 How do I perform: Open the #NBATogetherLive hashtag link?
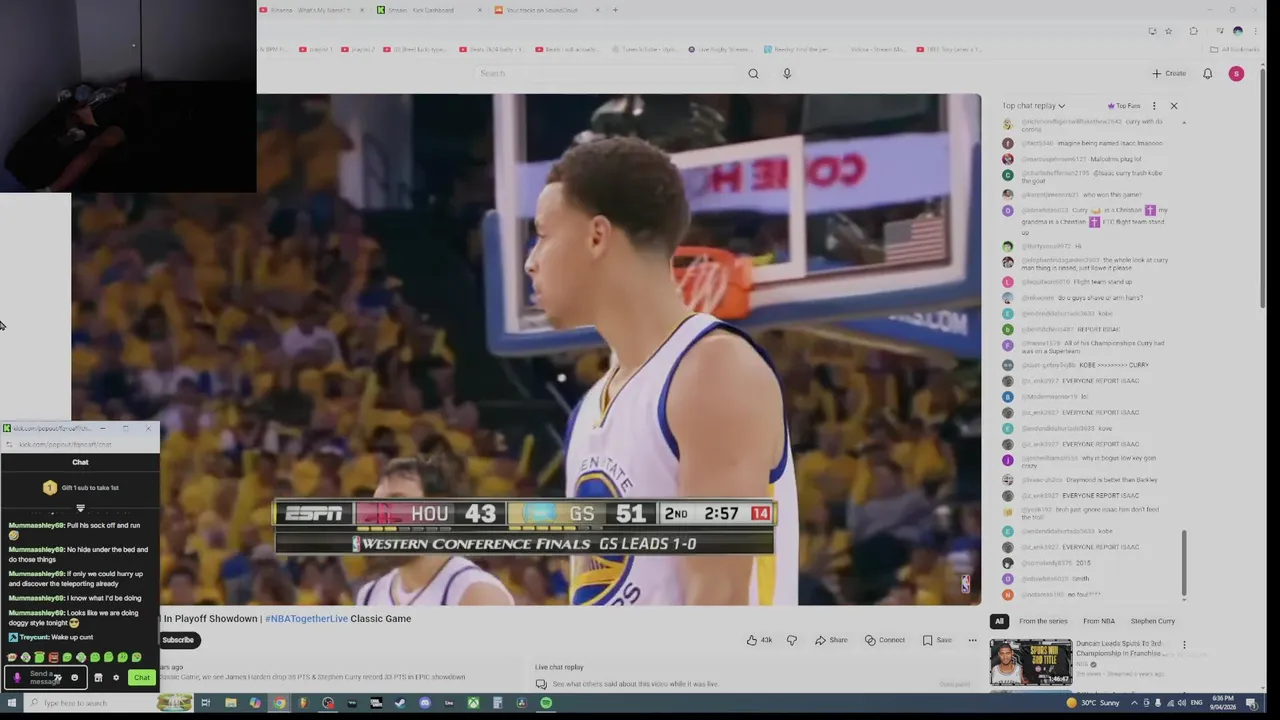[x=306, y=618]
